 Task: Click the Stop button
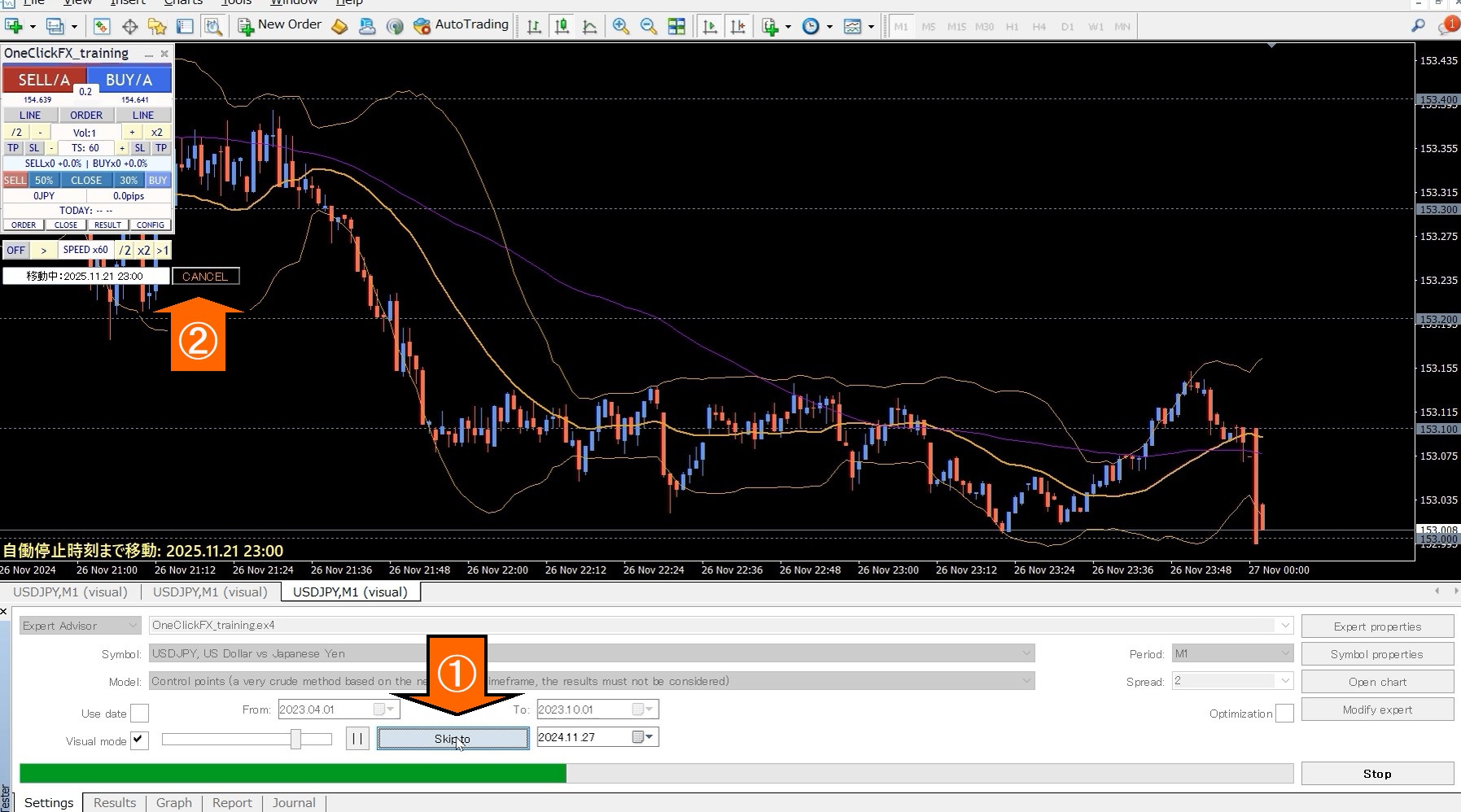[x=1377, y=774]
